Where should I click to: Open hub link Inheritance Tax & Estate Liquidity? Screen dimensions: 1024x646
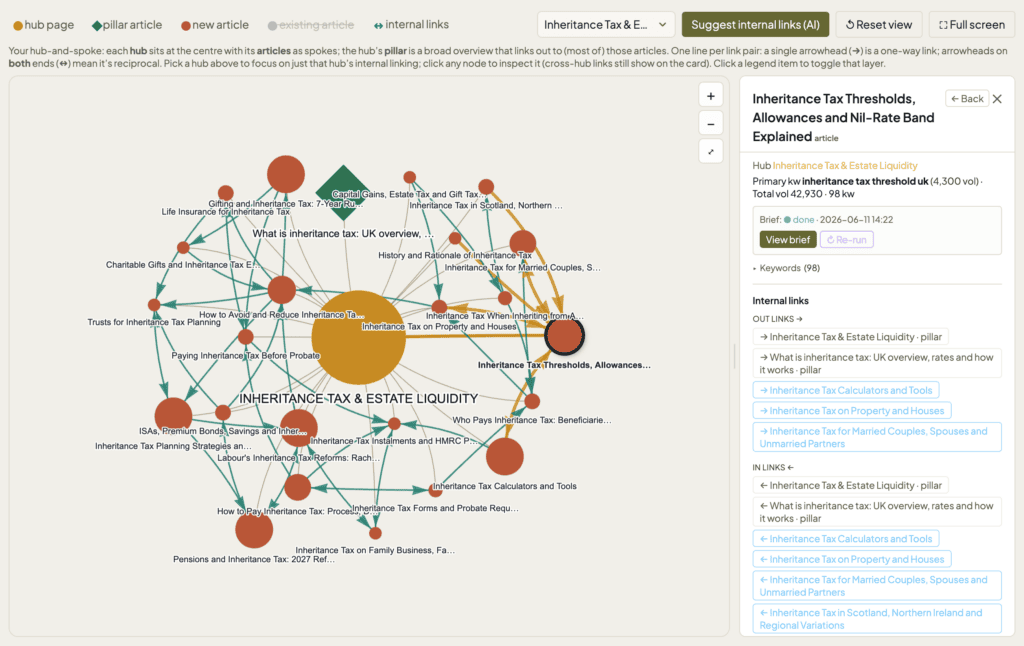click(844, 165)
